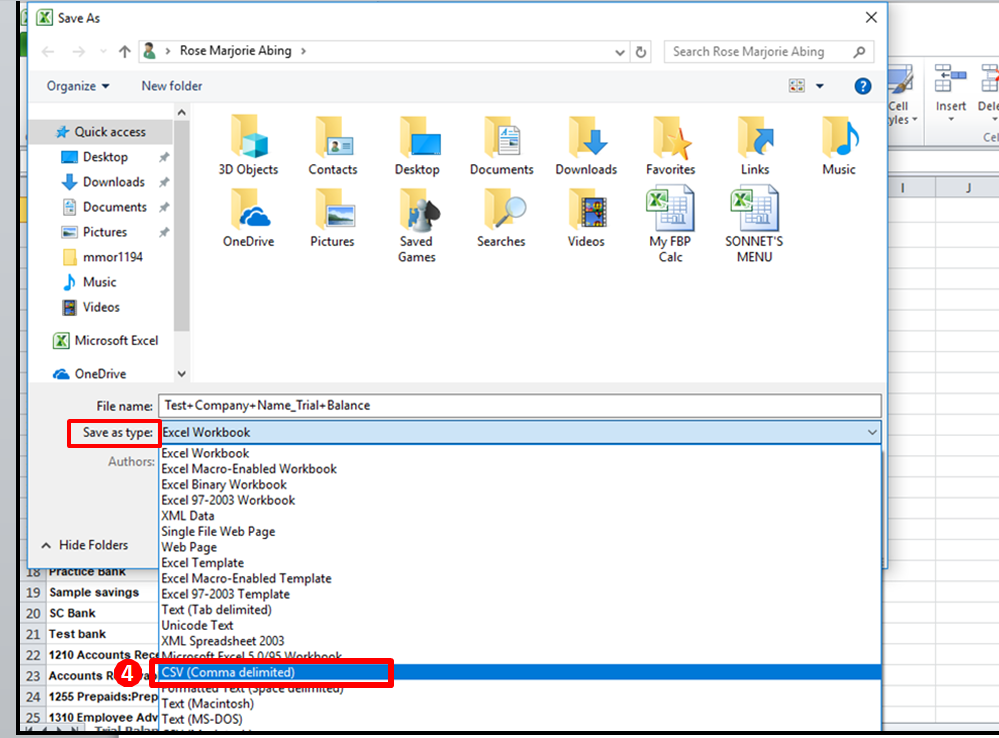This screenshot has width=999, height=738.
Task: Click Insert in Excel ribbon
Action: (951, 93)
